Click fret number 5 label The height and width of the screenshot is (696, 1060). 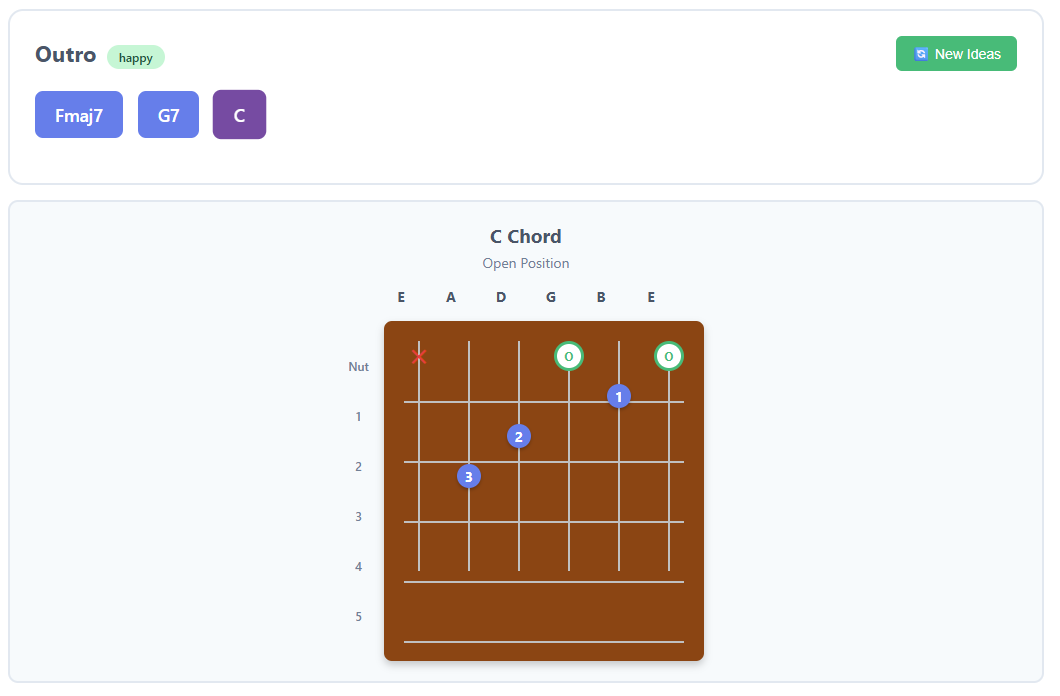click(x=358, y=616)
